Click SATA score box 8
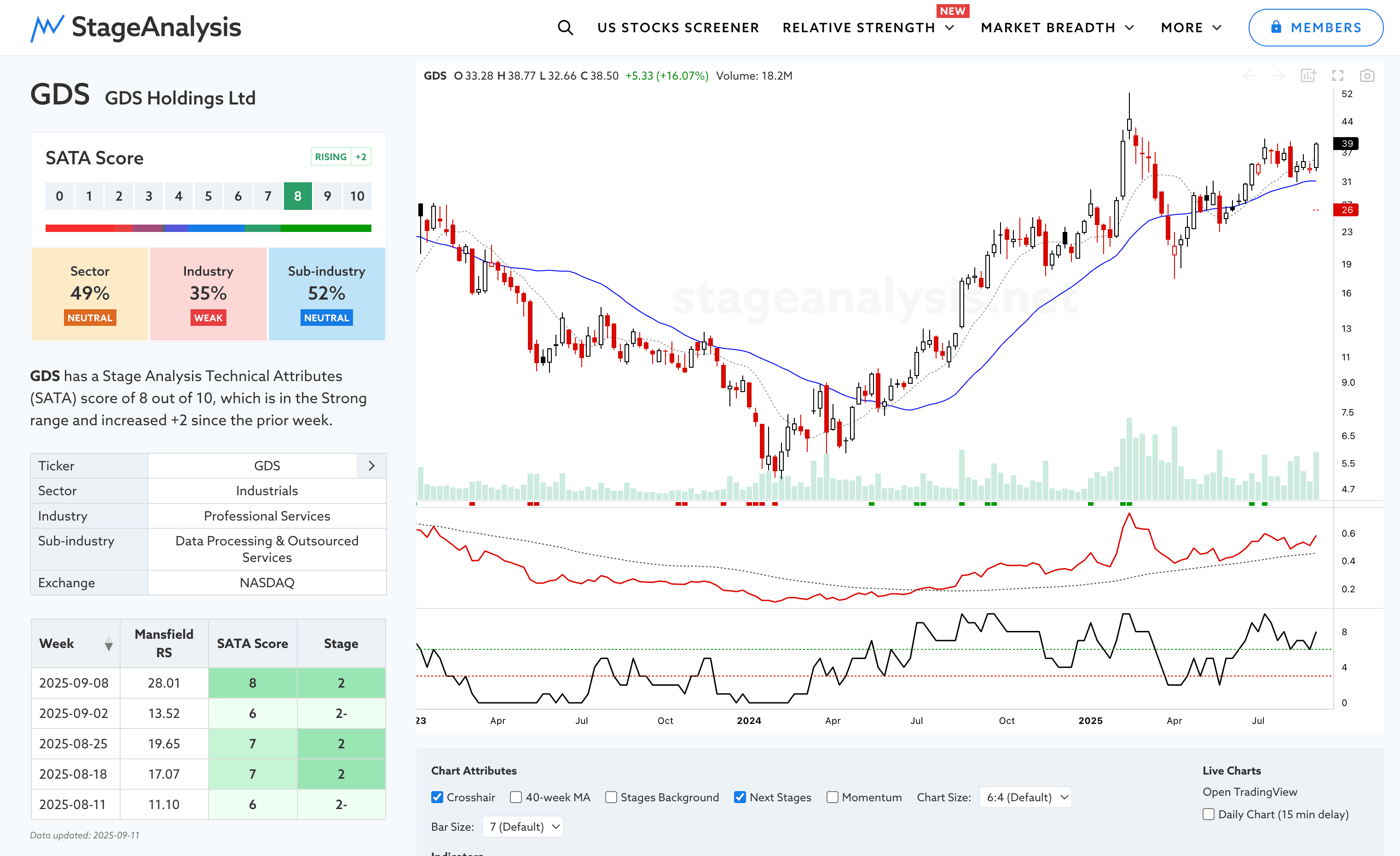 pos(298,197)
